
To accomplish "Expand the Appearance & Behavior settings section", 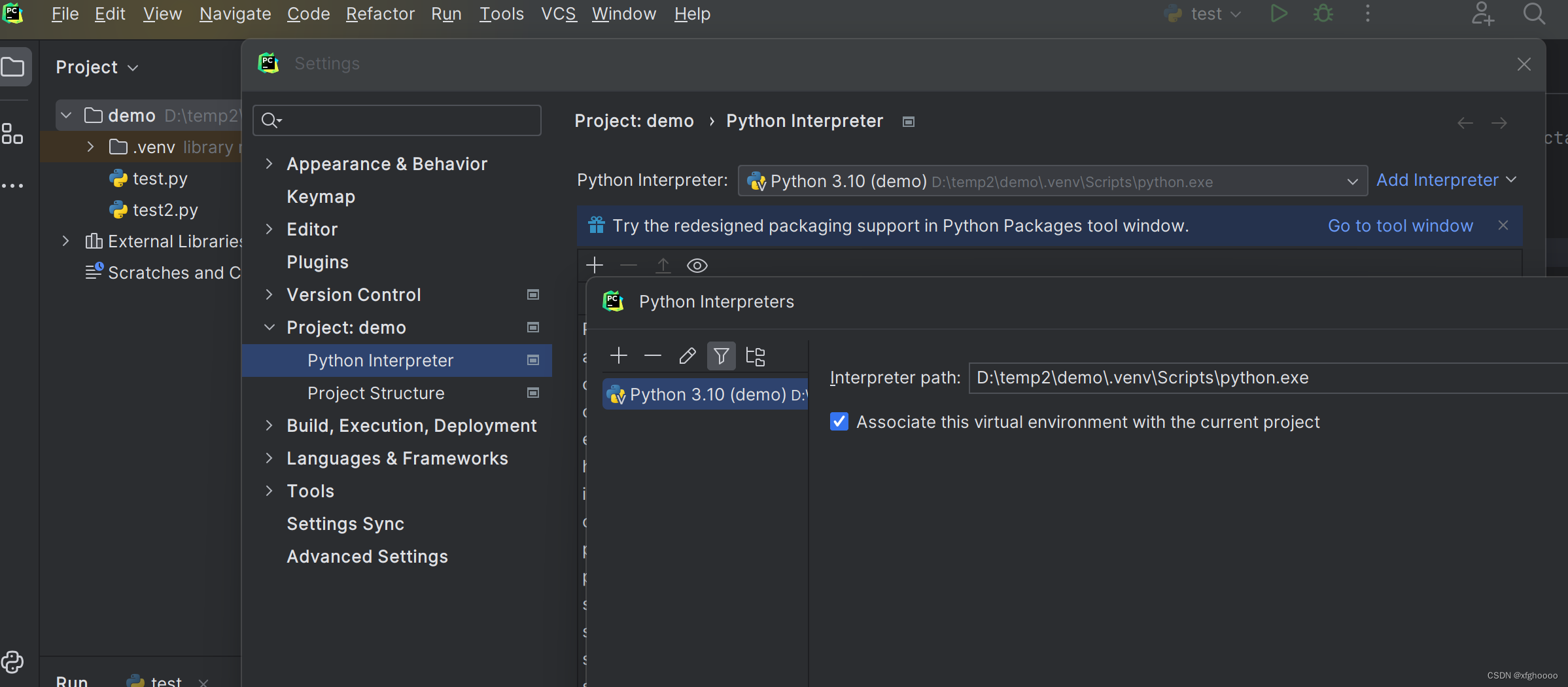I will click(x=269, y=164).
